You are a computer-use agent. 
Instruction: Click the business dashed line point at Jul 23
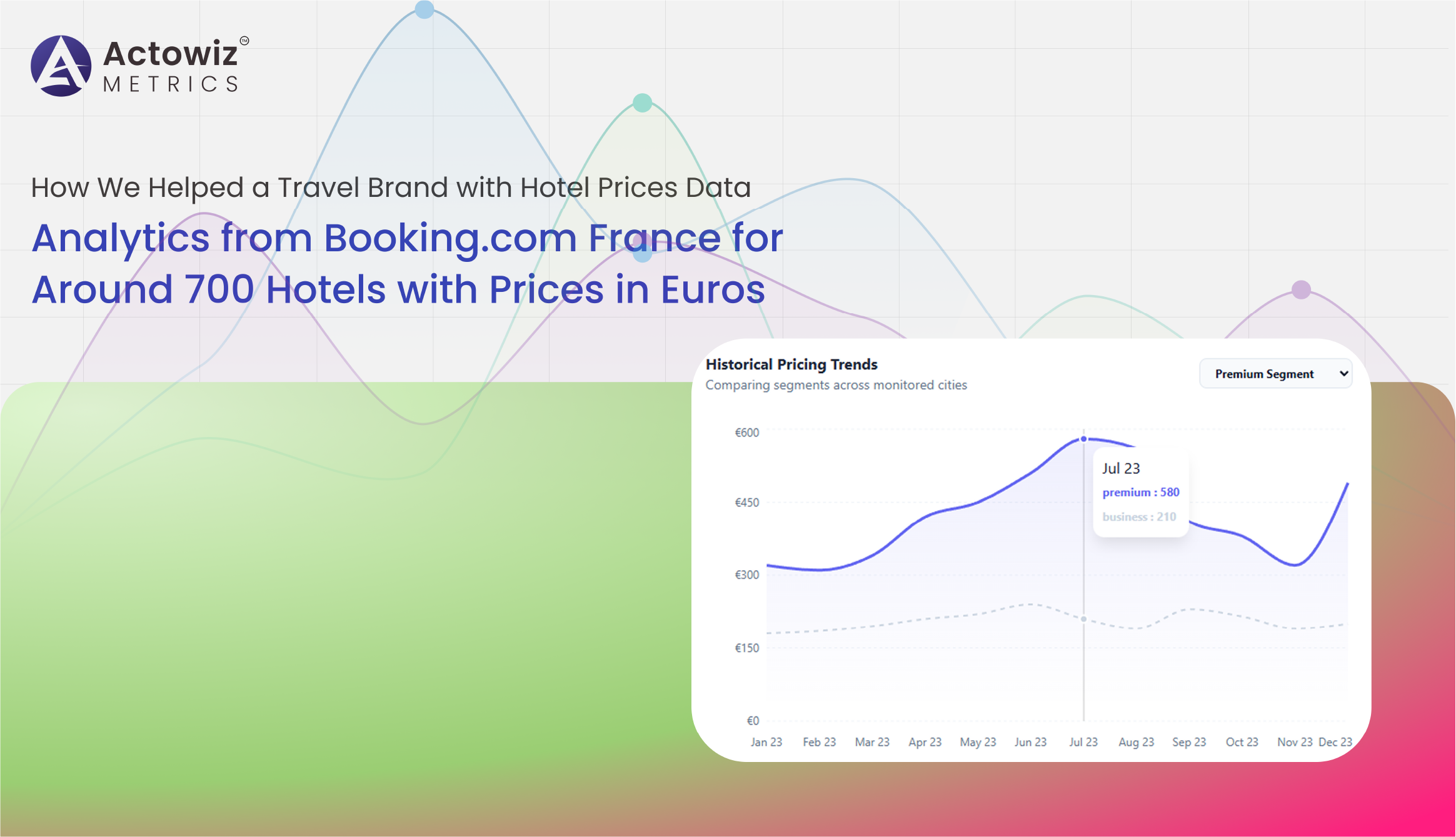[1083, 619]
